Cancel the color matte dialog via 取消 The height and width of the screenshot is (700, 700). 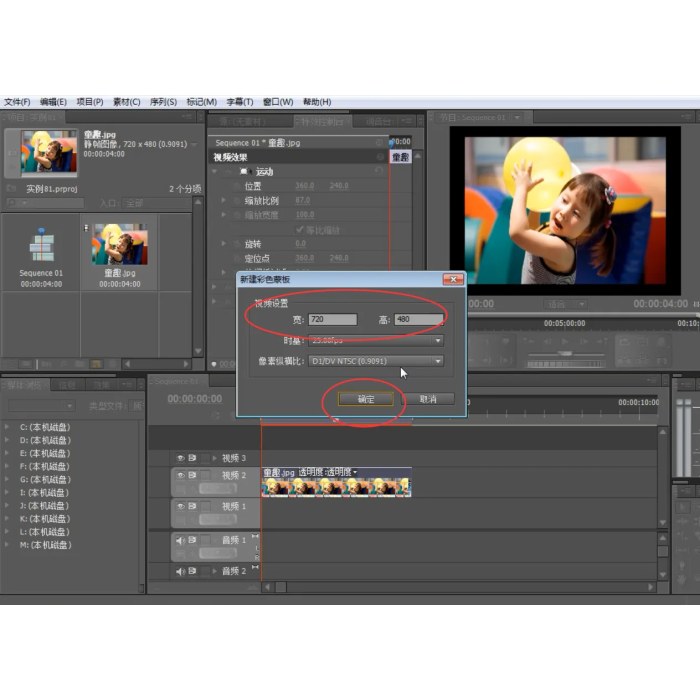pos(428,399)
